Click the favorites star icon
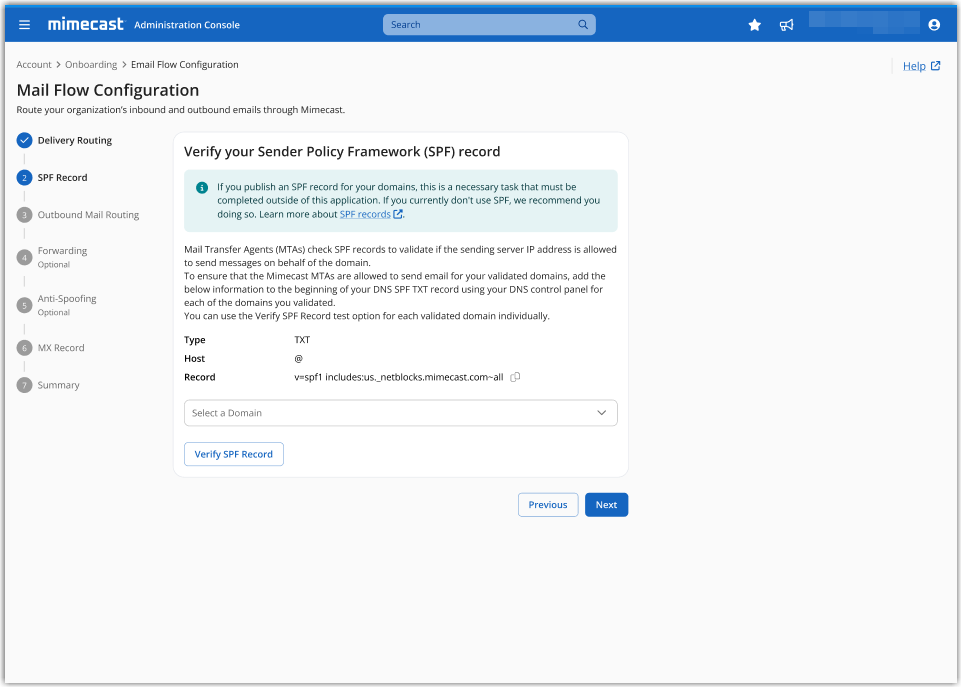 tap(754, 24)
